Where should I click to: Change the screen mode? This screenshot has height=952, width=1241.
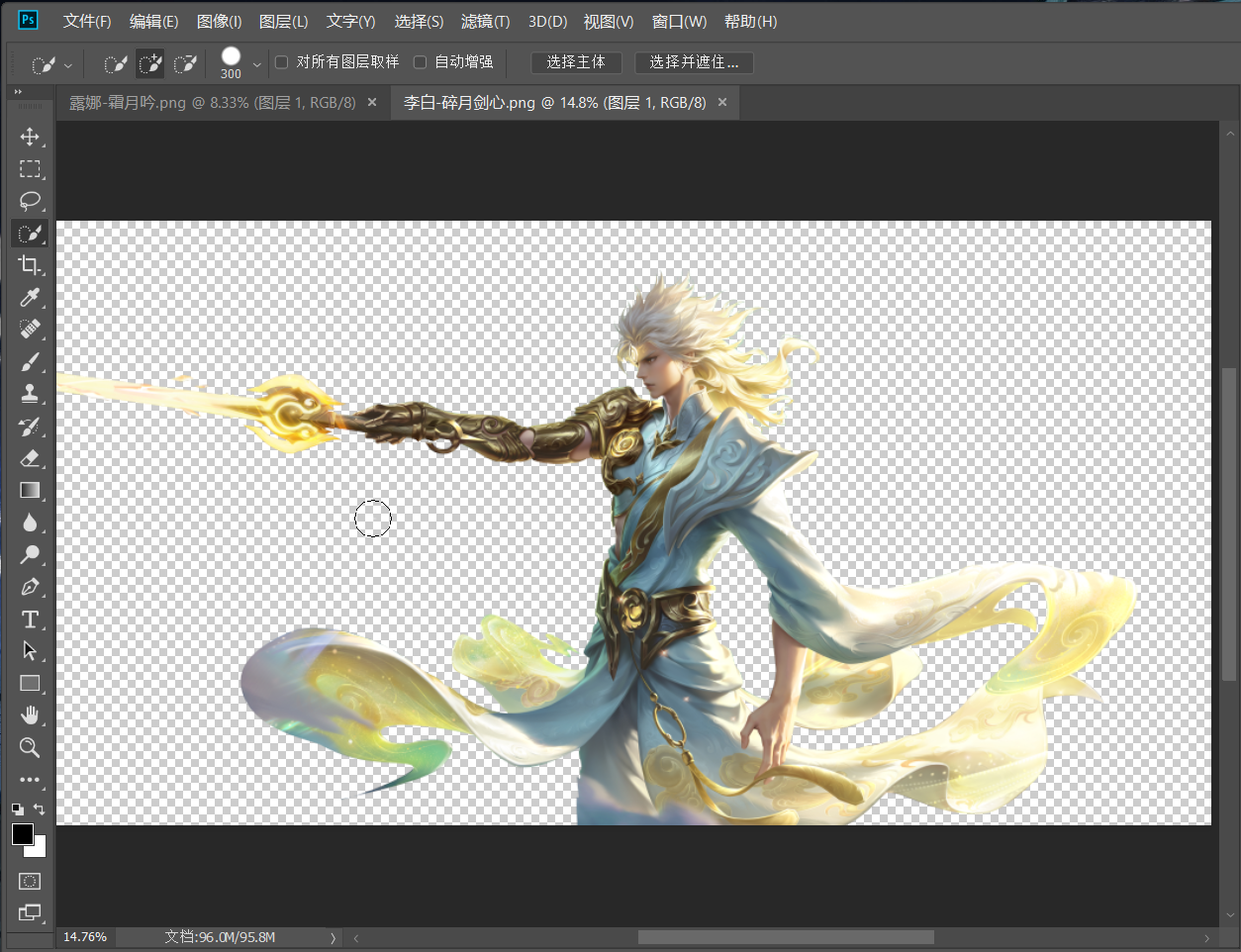(30, 912)
